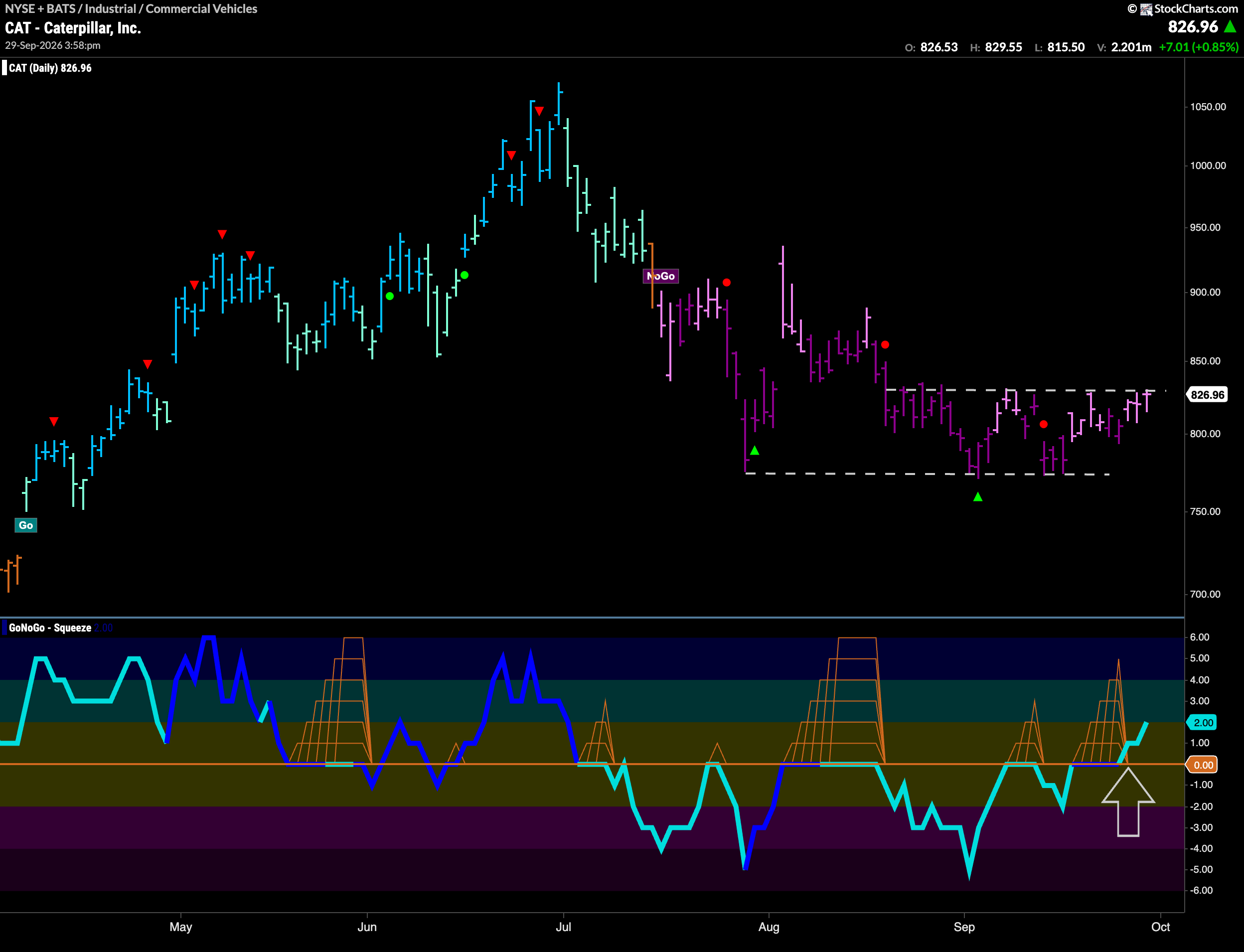Click the cyan 2.00 oscillator value tag
This screenshot has height=952, width=1244.
click(x=1203, y=723)
